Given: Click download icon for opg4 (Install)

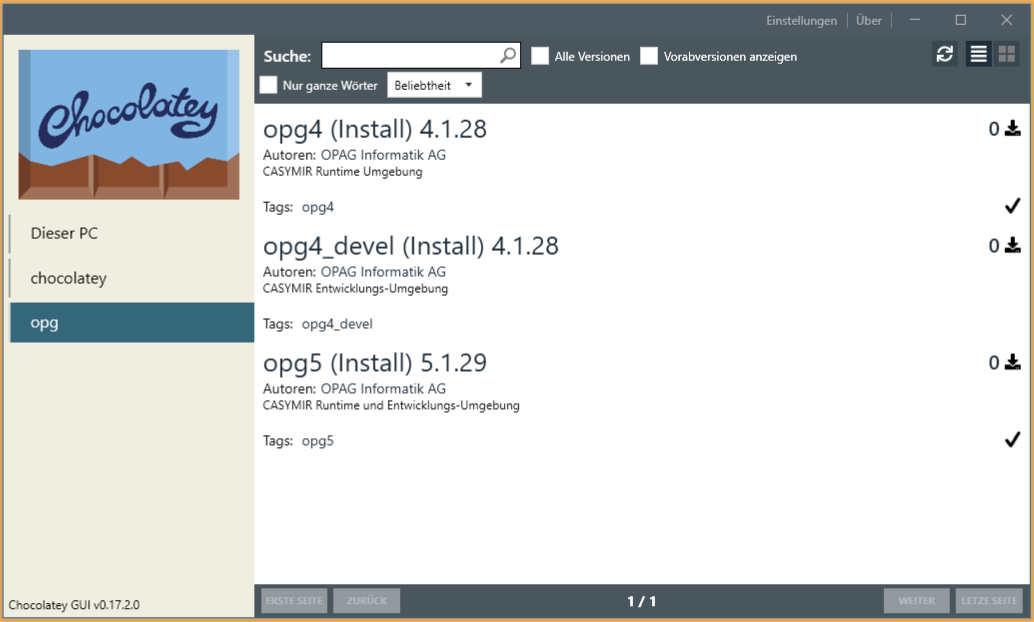Looking at the screenshot, I should tap(1012, 129).
